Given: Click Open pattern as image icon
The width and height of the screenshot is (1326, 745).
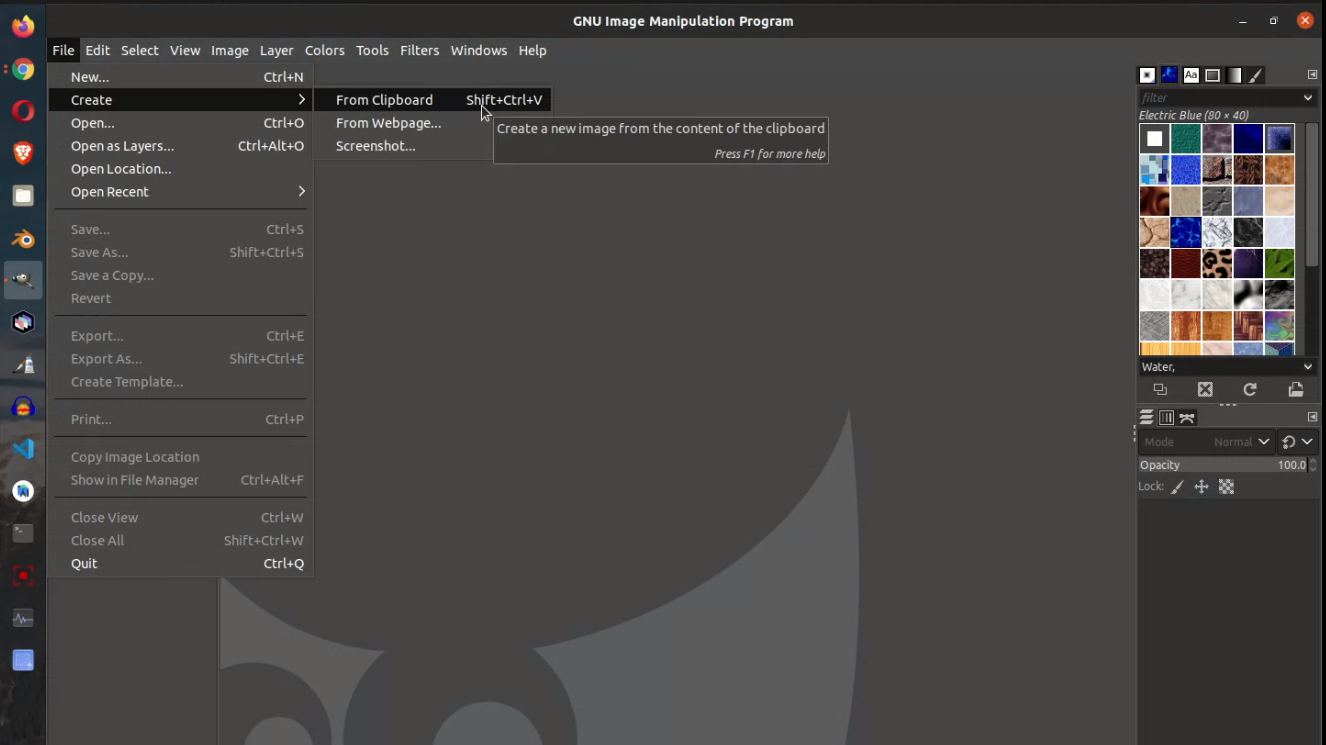Looking at the screenshot, I should coord(1296,390).
